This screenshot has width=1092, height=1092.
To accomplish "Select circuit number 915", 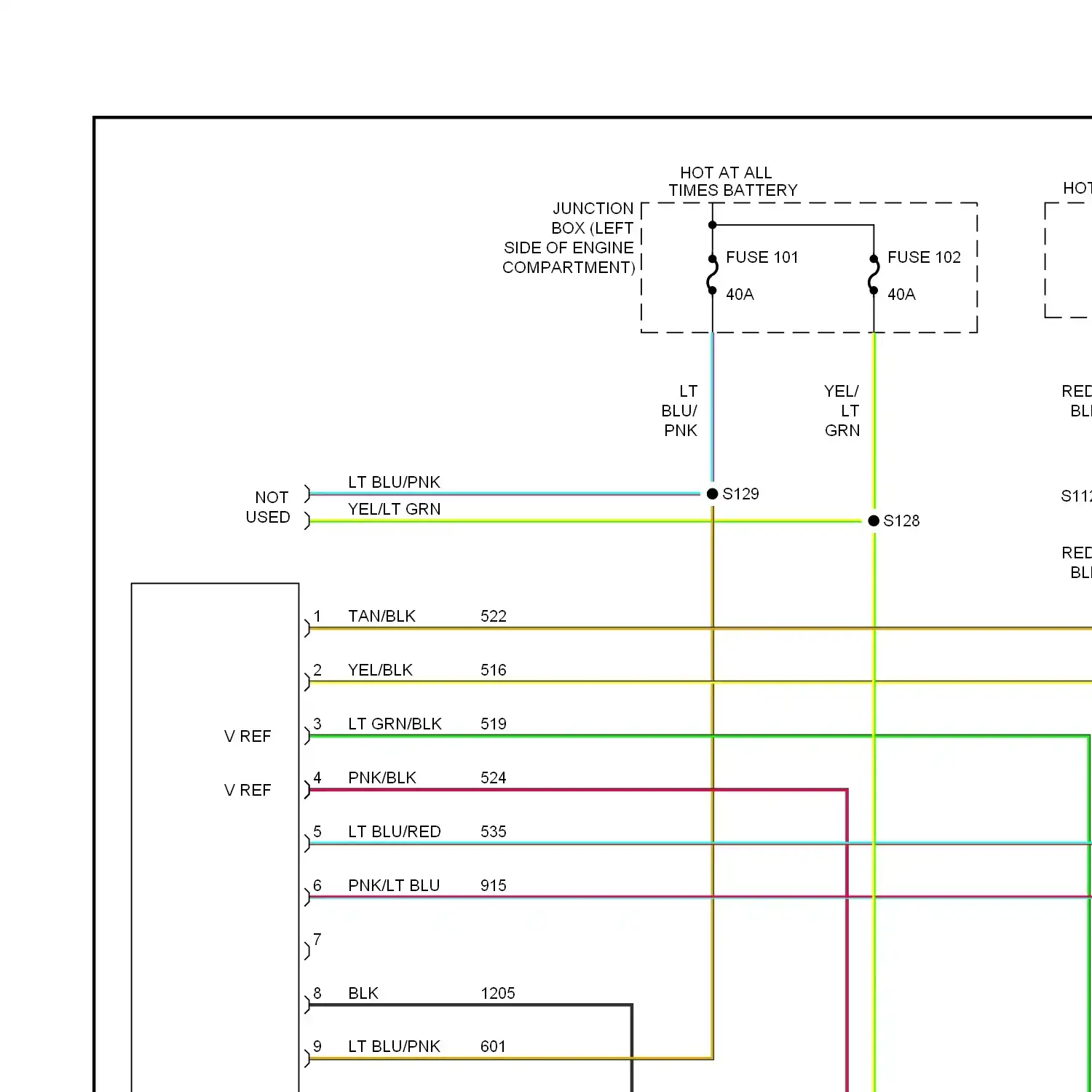I will [x=494, y=886].
